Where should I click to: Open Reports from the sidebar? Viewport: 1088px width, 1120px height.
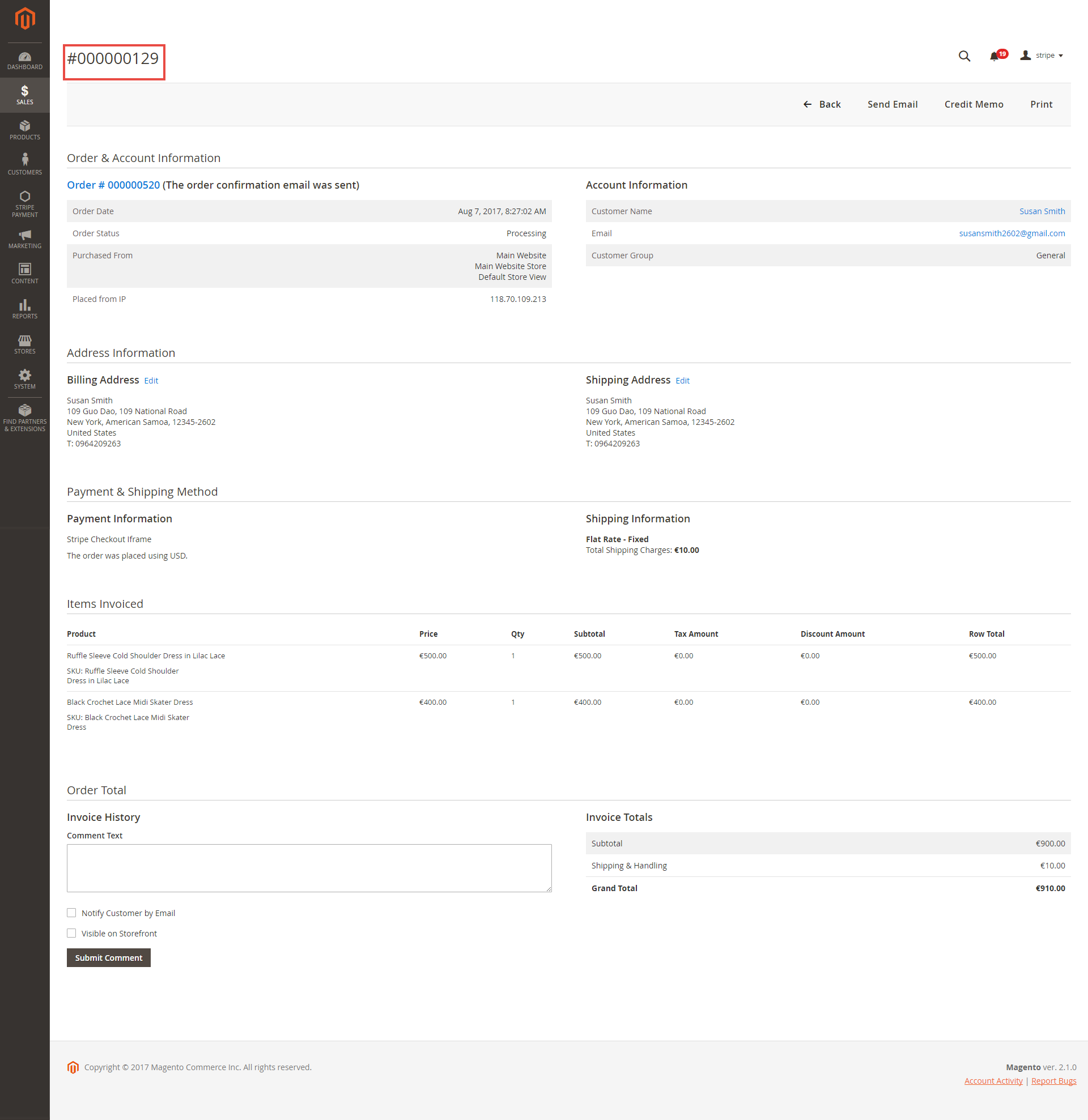tap(24, 309)
